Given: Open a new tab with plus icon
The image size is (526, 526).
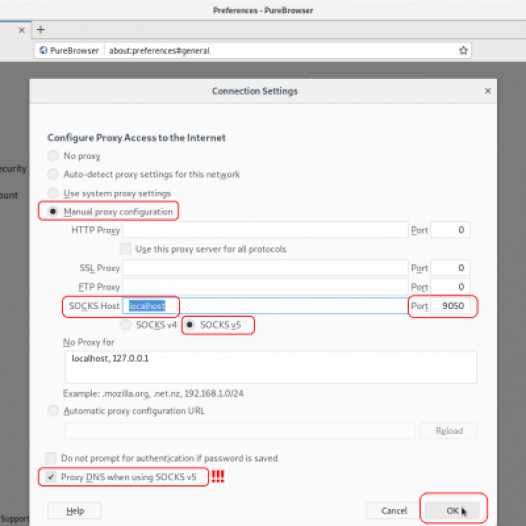Looking at the screenshot, I should click(x=41, y=30).
